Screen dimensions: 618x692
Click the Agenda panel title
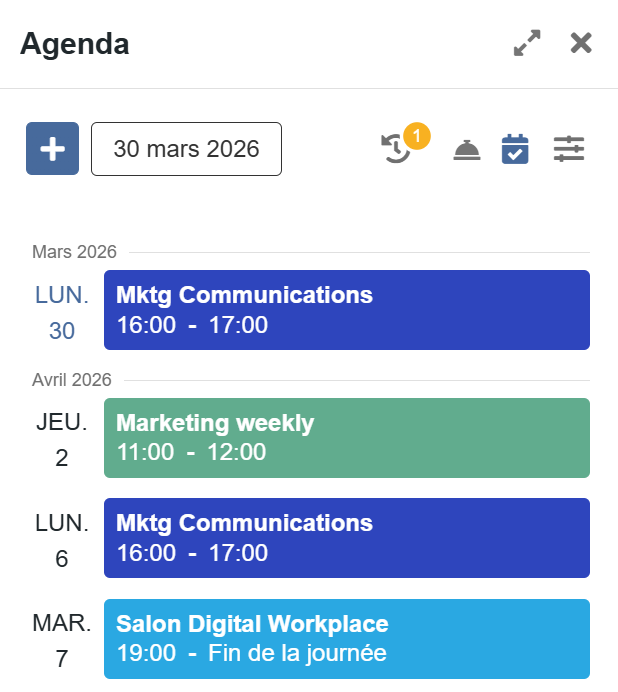click(x=75, y=44)
